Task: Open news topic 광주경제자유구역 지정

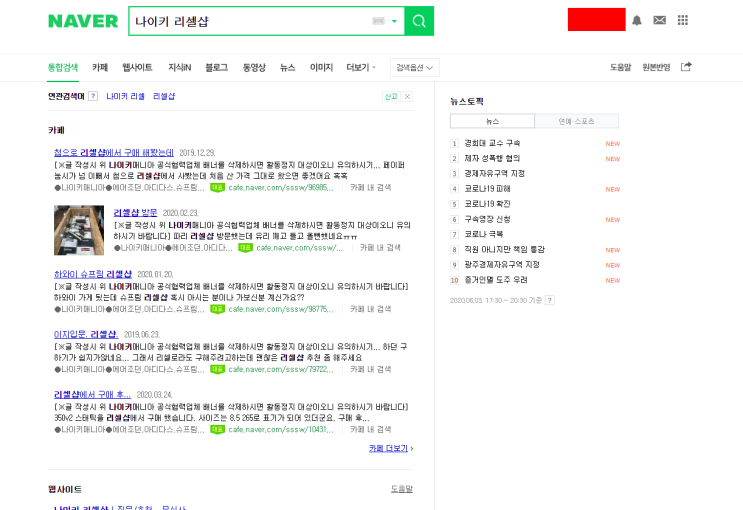Action: coord(502,264)
